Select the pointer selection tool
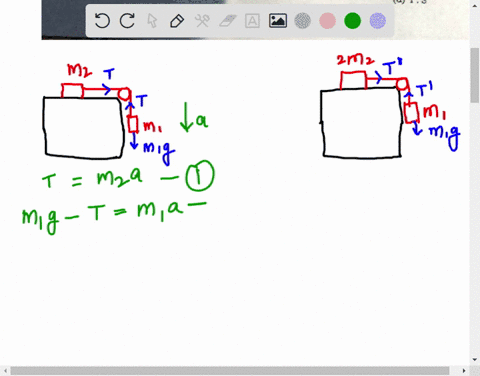 [x=152, y=21]
